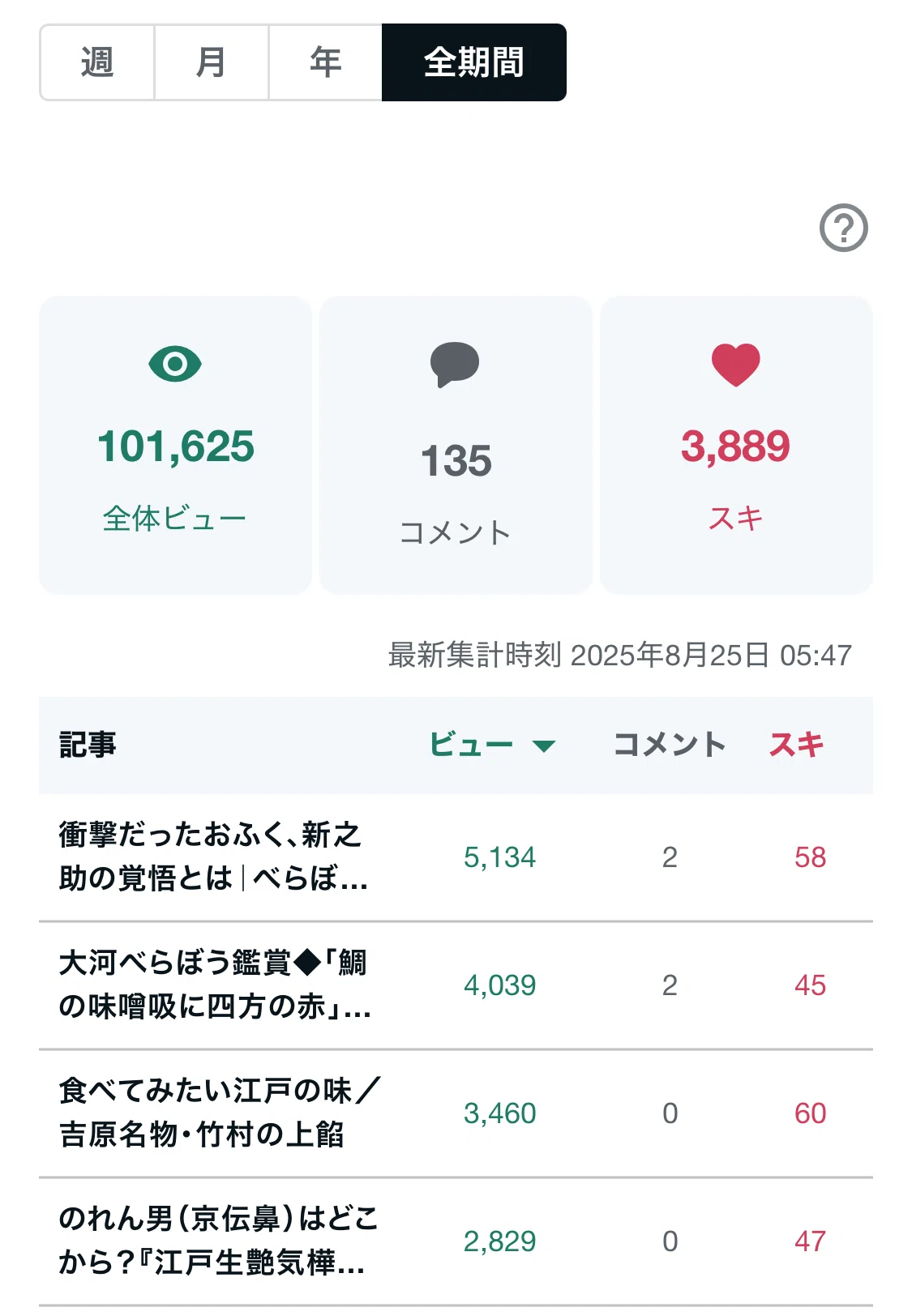Tap the 3,889 スキ summary card
Image resolution: width=912 pixels, height=1316 pixels.
[736, 445]
